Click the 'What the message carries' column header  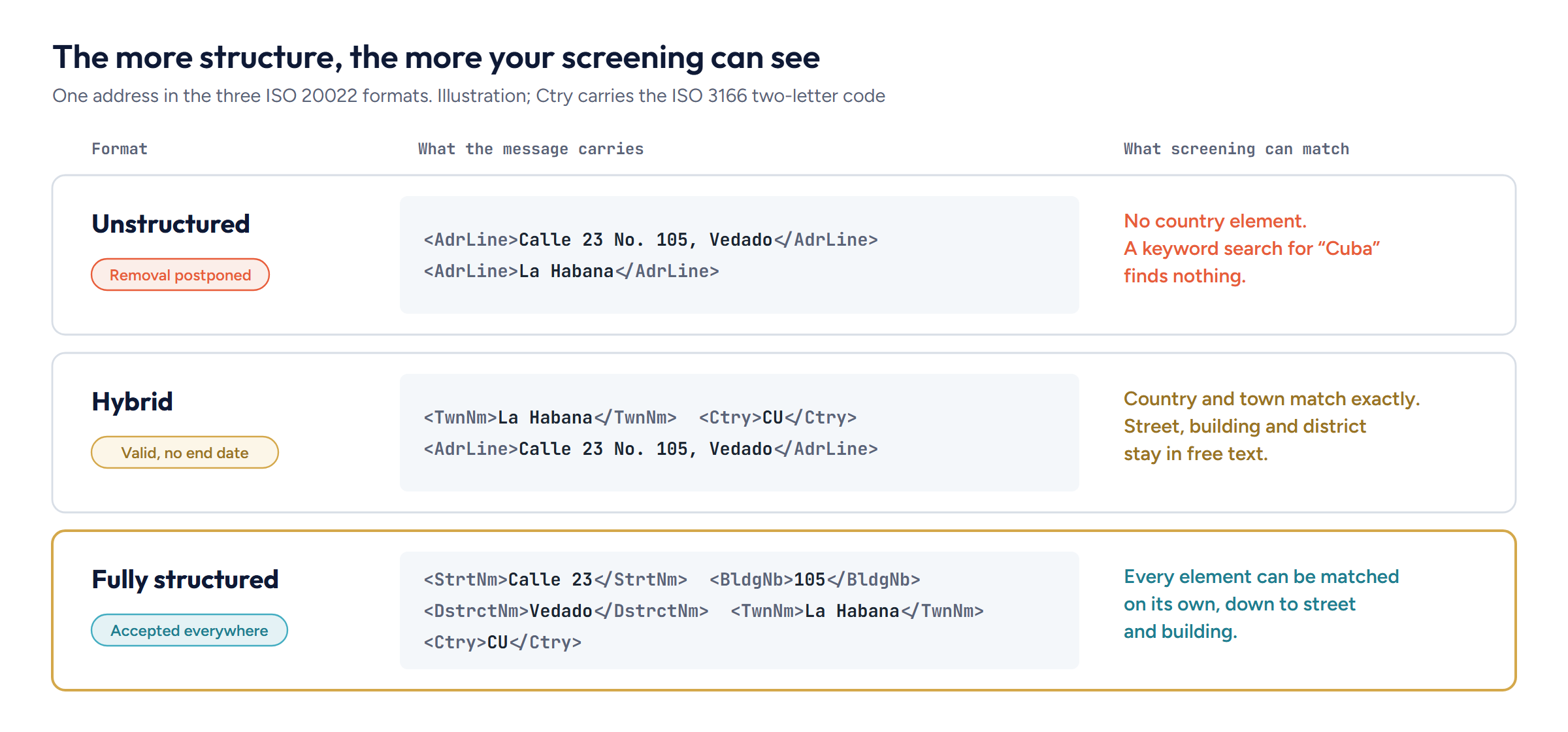pos(531,149)
